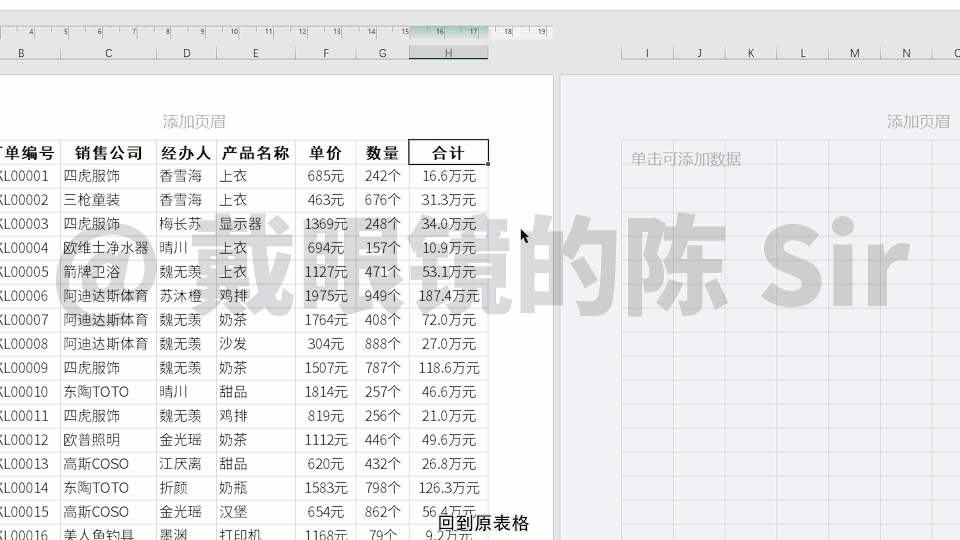Click 添加页眉 on the second page
Viewport: 960px width, 540px height.
coord(918,122)
